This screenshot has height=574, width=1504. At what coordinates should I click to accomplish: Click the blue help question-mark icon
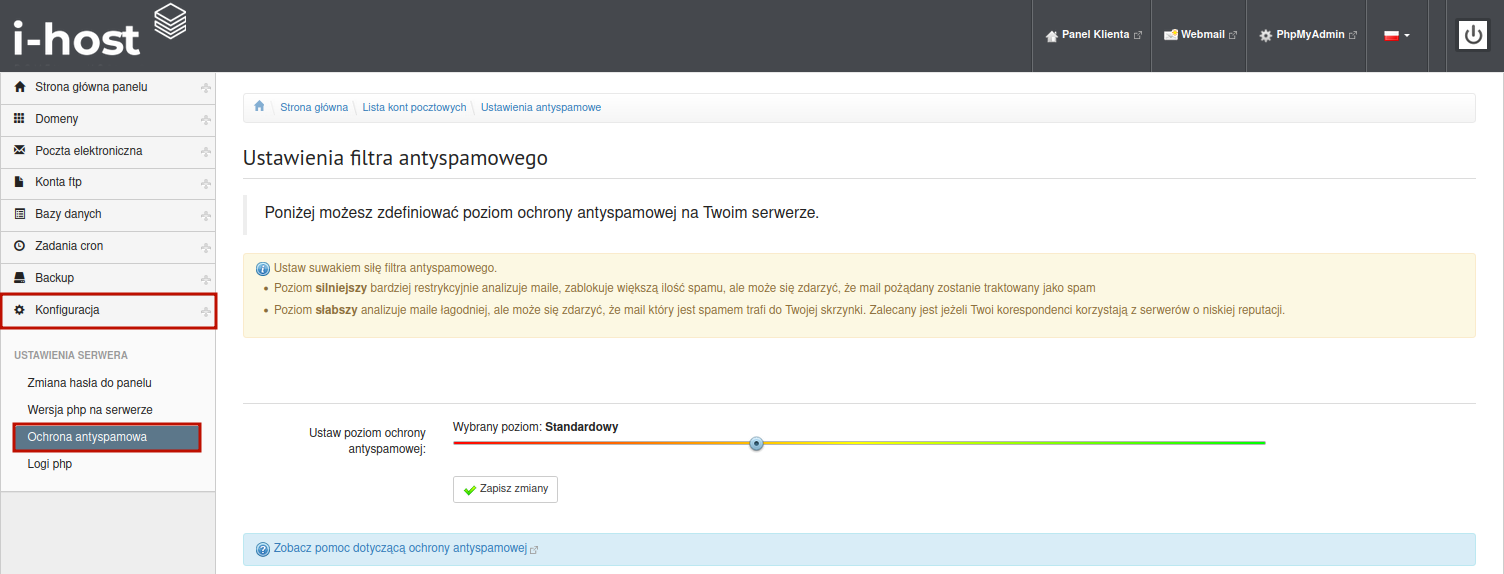click(x=263, y=549)
